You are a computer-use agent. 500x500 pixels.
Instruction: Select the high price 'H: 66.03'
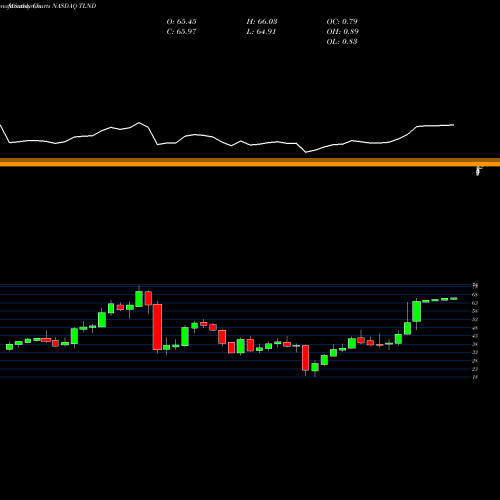(x=262, y=22)
